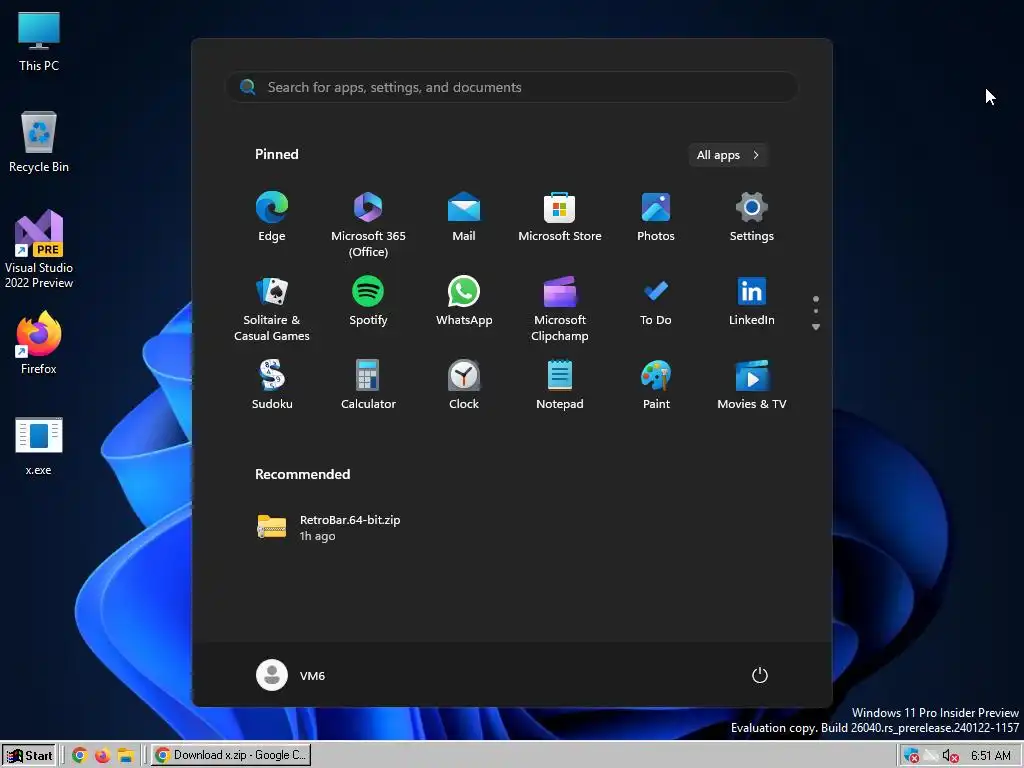Launch Solitaire & Casual Games
Screen dimensions: 1024x768
coord(272,309)
